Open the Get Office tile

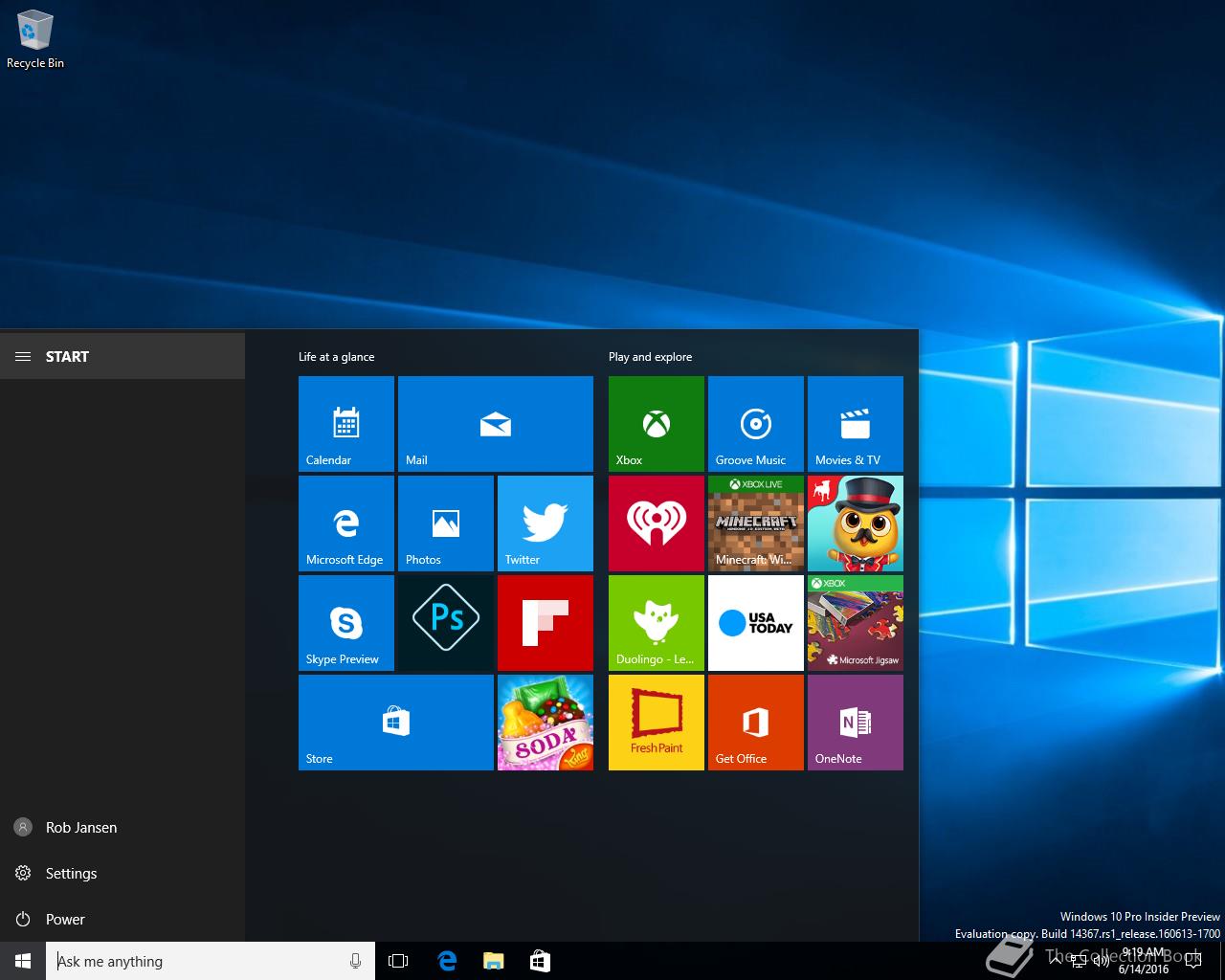[756, 723]
